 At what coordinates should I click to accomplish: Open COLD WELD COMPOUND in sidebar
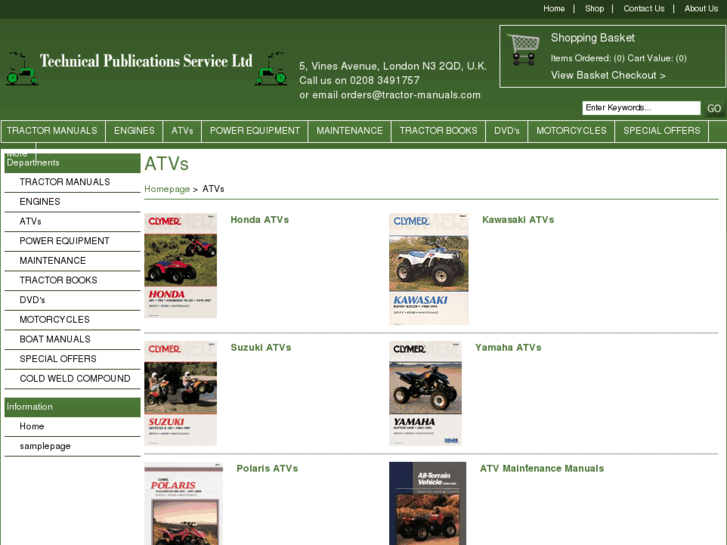point(75,378)
